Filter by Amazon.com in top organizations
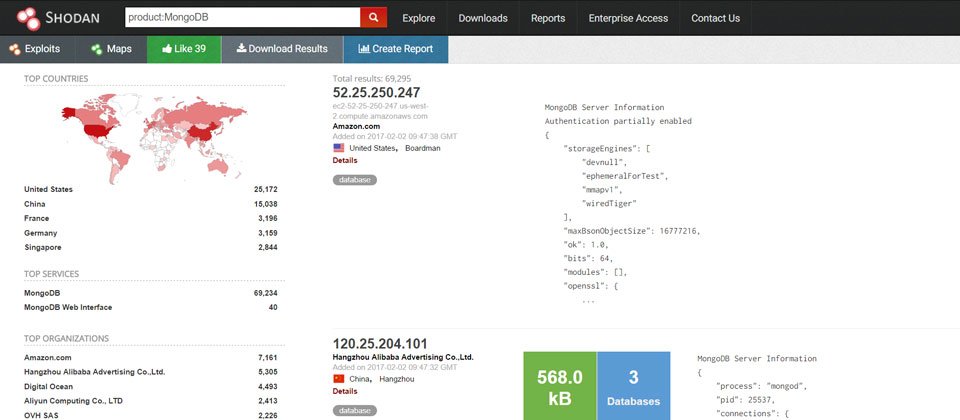Viewport: 960px width, 420px height. tap(48, 358)
